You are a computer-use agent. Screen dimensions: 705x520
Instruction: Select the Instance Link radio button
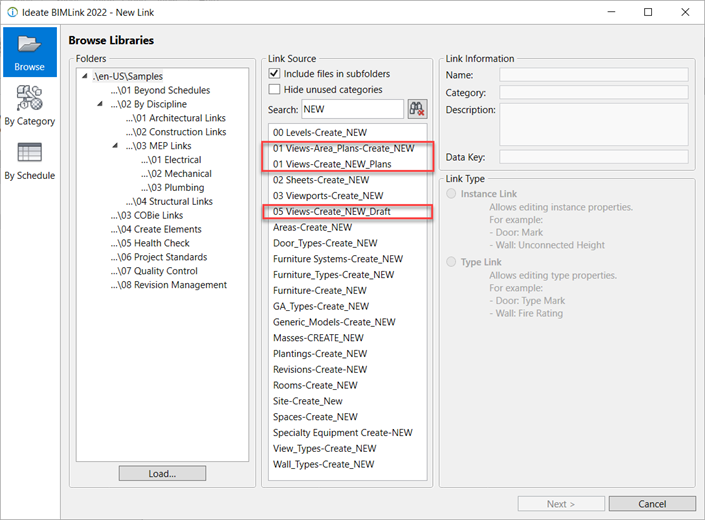[454, 193]
